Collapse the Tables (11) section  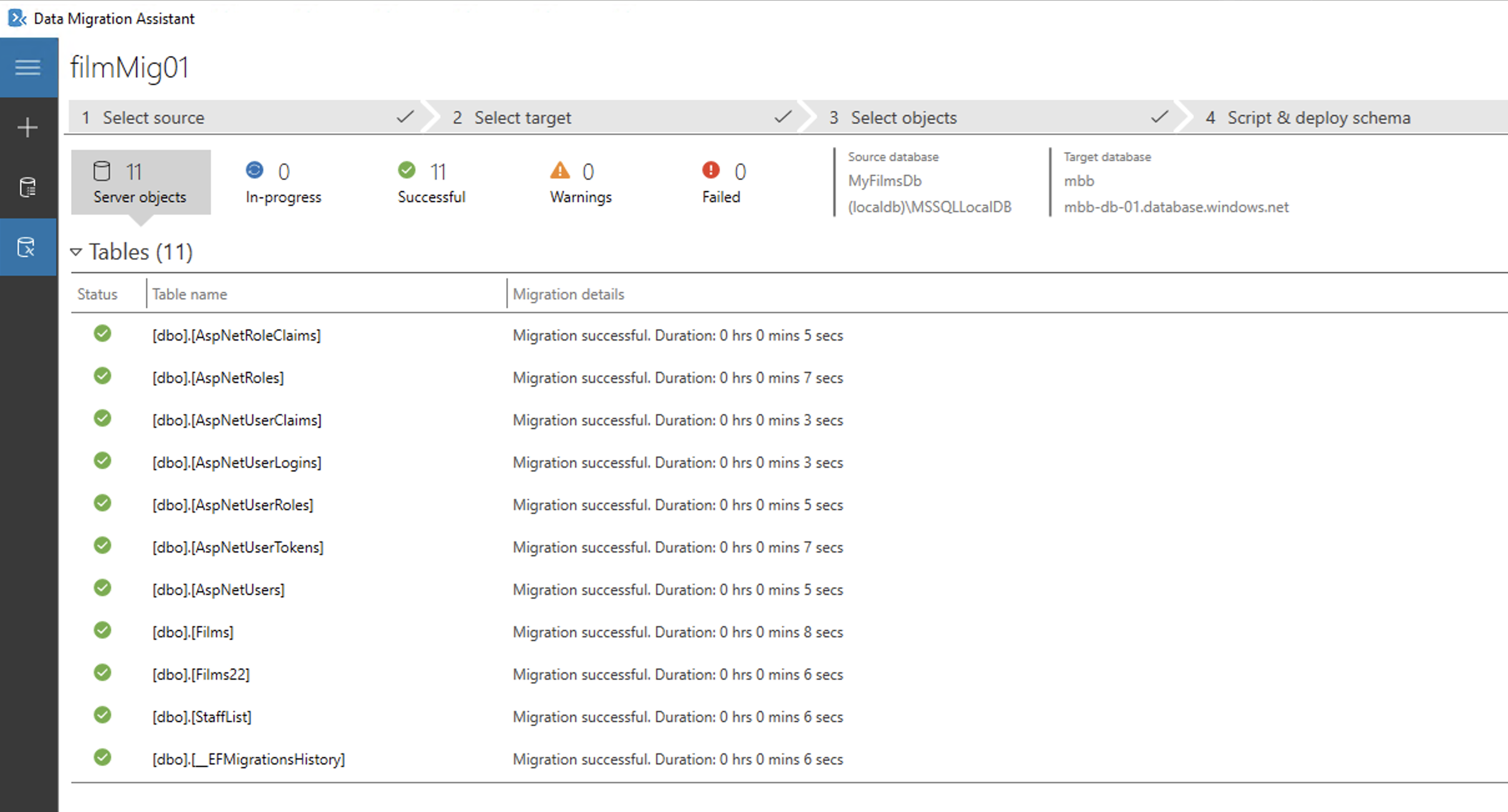click(x=76, y=252)
